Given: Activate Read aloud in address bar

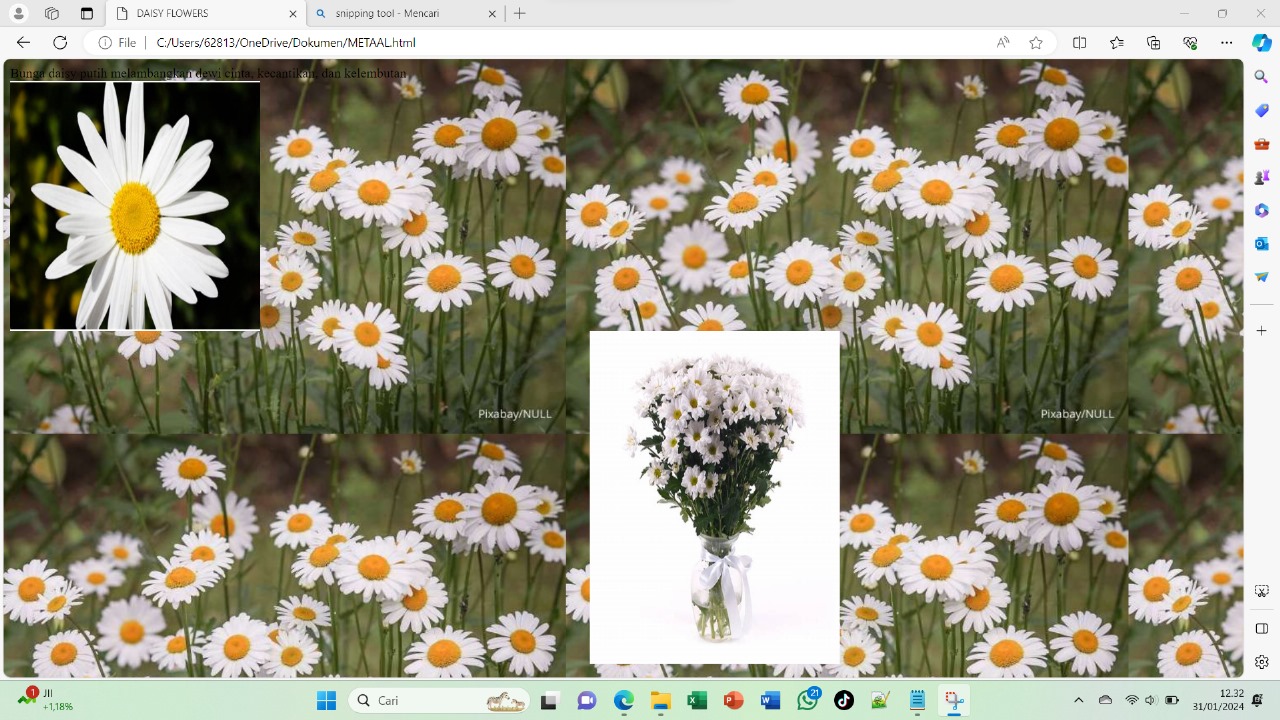Looking at the screenshot, I should click(x=1003, y=43).
